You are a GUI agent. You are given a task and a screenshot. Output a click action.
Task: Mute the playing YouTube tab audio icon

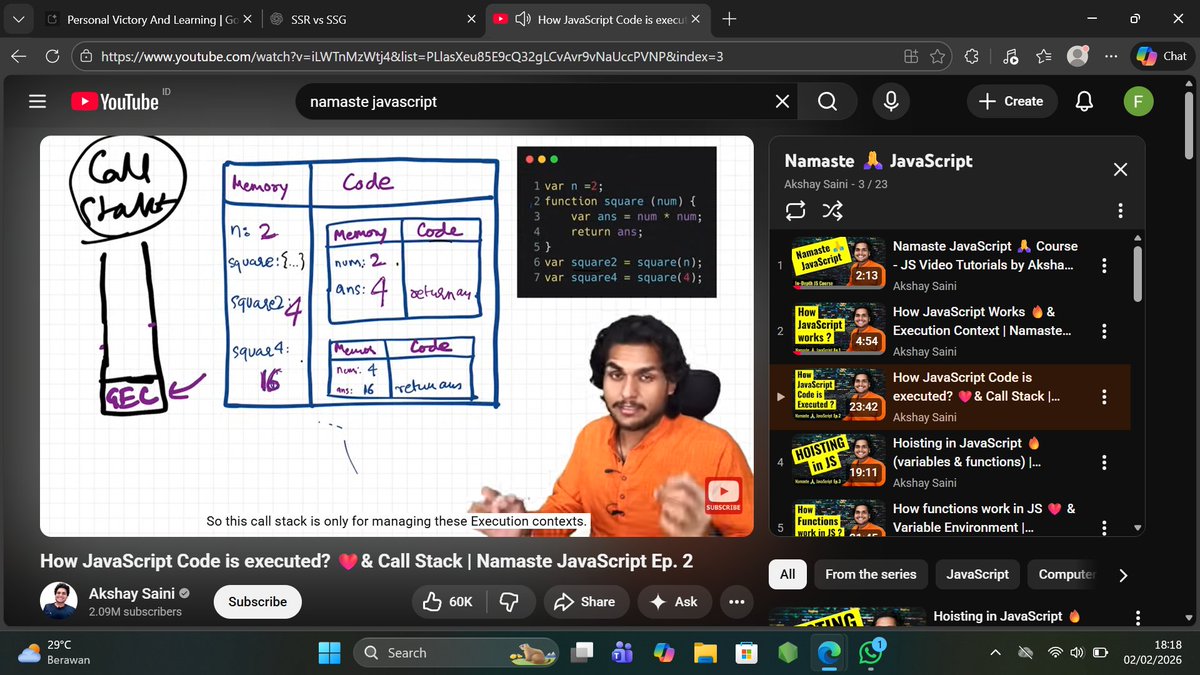tap(521, 19)
